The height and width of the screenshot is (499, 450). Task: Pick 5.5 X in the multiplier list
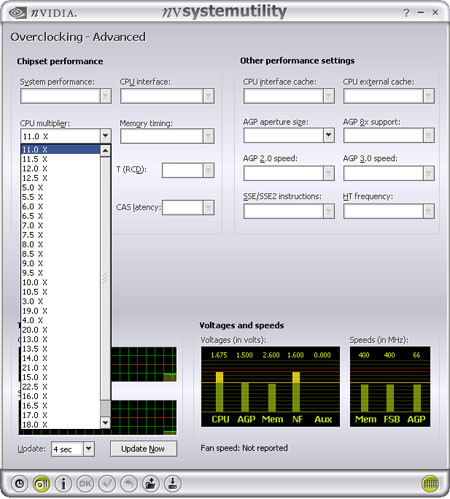[x=60, y=197]
